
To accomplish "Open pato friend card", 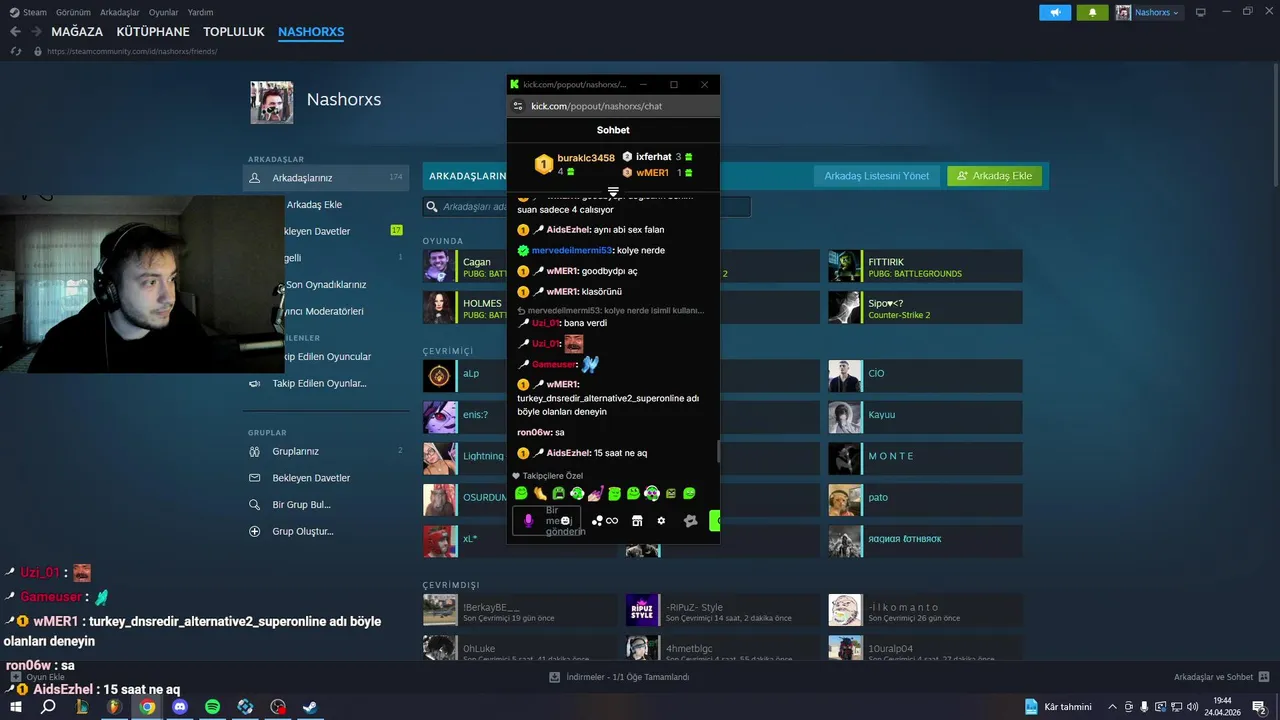I will tap(925, 500).
